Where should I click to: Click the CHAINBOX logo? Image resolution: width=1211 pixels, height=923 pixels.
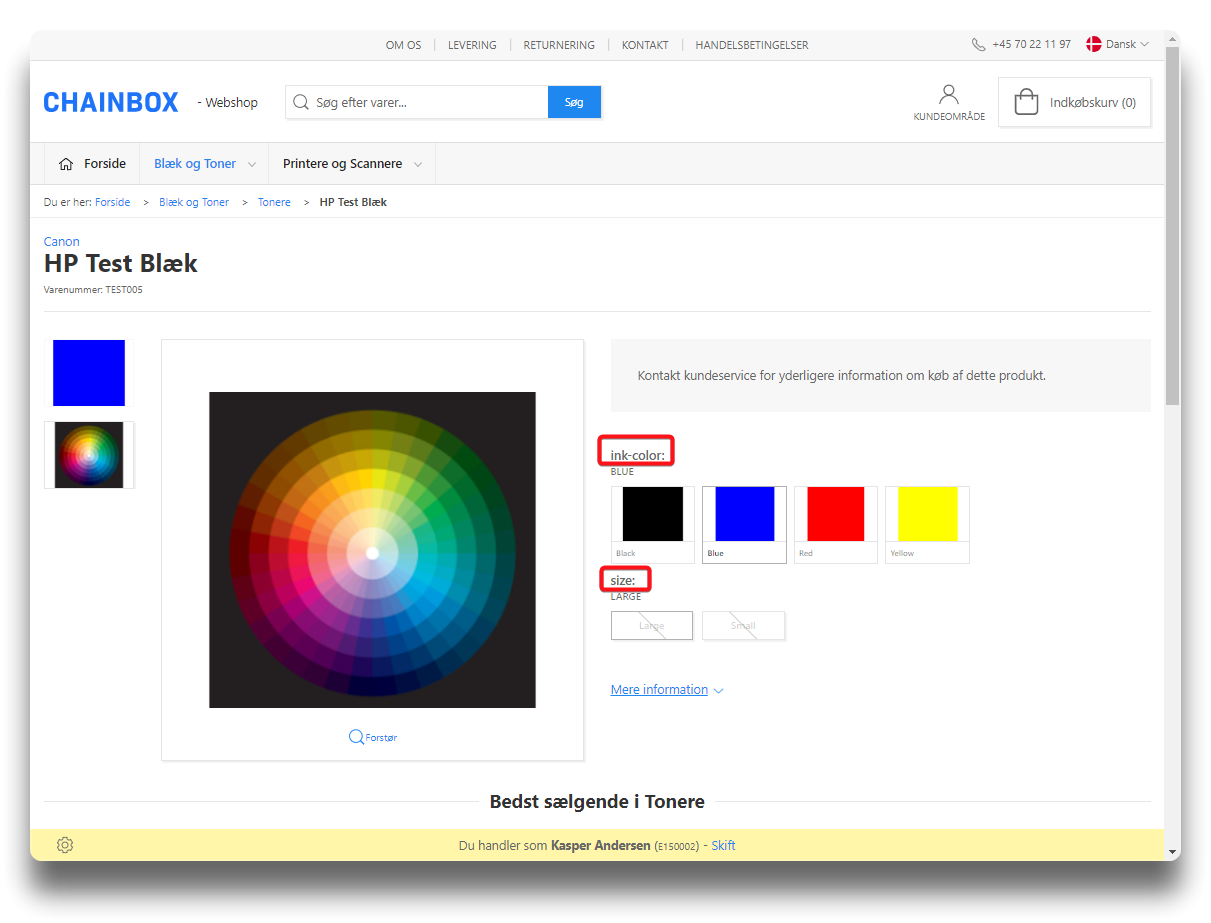(x=111, y=102)
